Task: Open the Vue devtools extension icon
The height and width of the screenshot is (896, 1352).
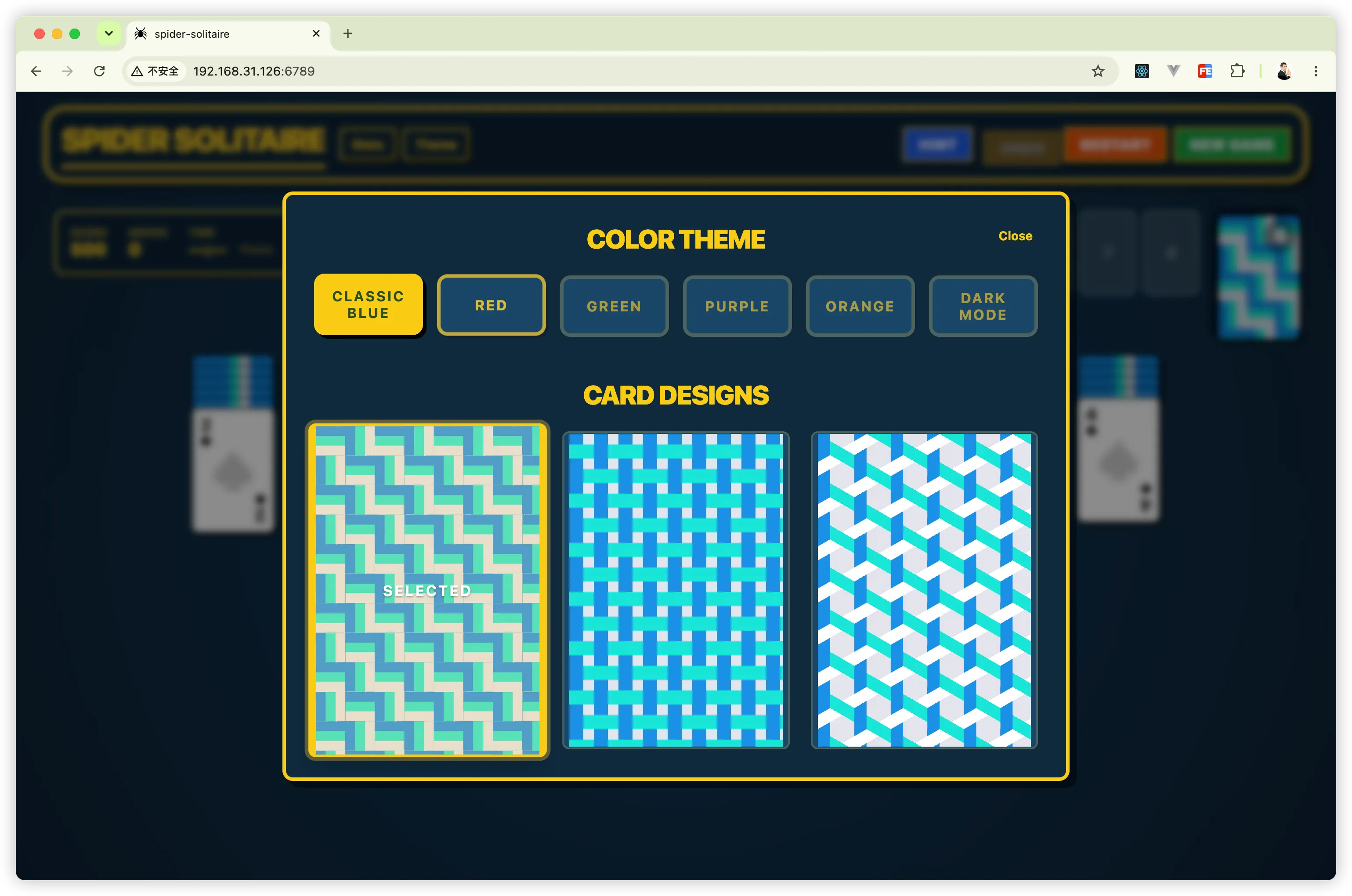Action: tap(1173, 71)
